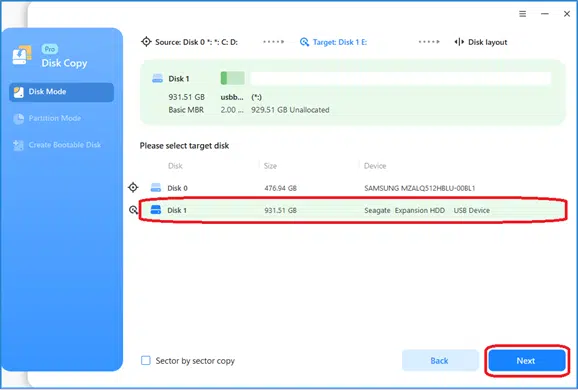Click '931.51 GB' size in Disk 1 row
Viewport: 578px width, 390px height.
coord(281,210)
